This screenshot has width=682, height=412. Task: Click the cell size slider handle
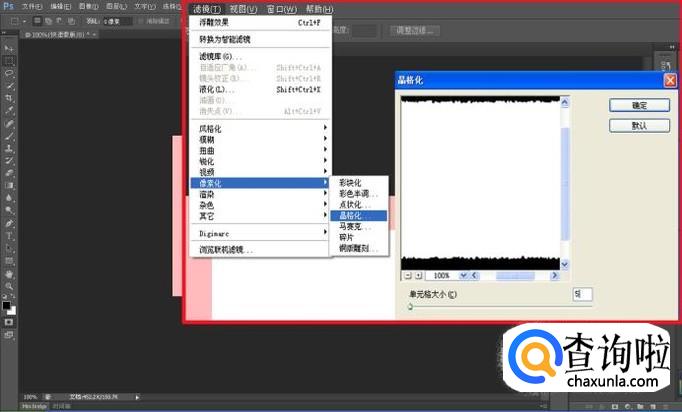[410, 307]
